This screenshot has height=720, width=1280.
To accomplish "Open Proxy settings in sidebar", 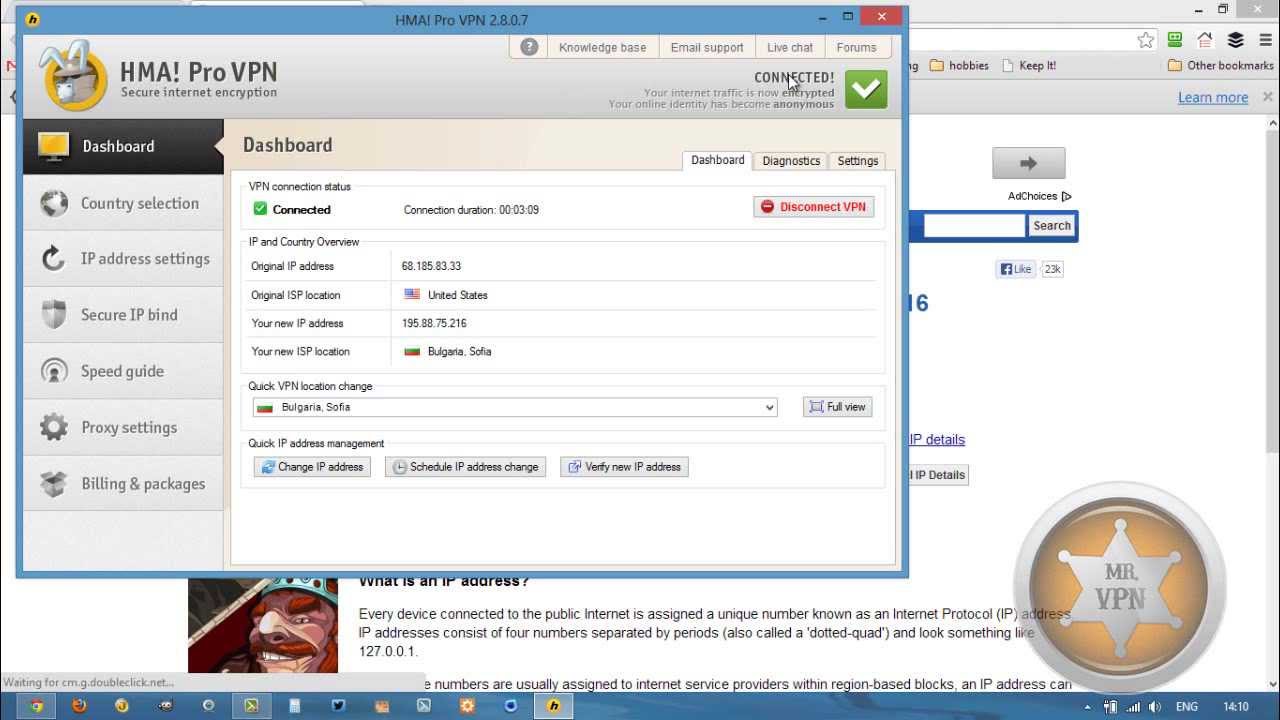I will (123, 427).
